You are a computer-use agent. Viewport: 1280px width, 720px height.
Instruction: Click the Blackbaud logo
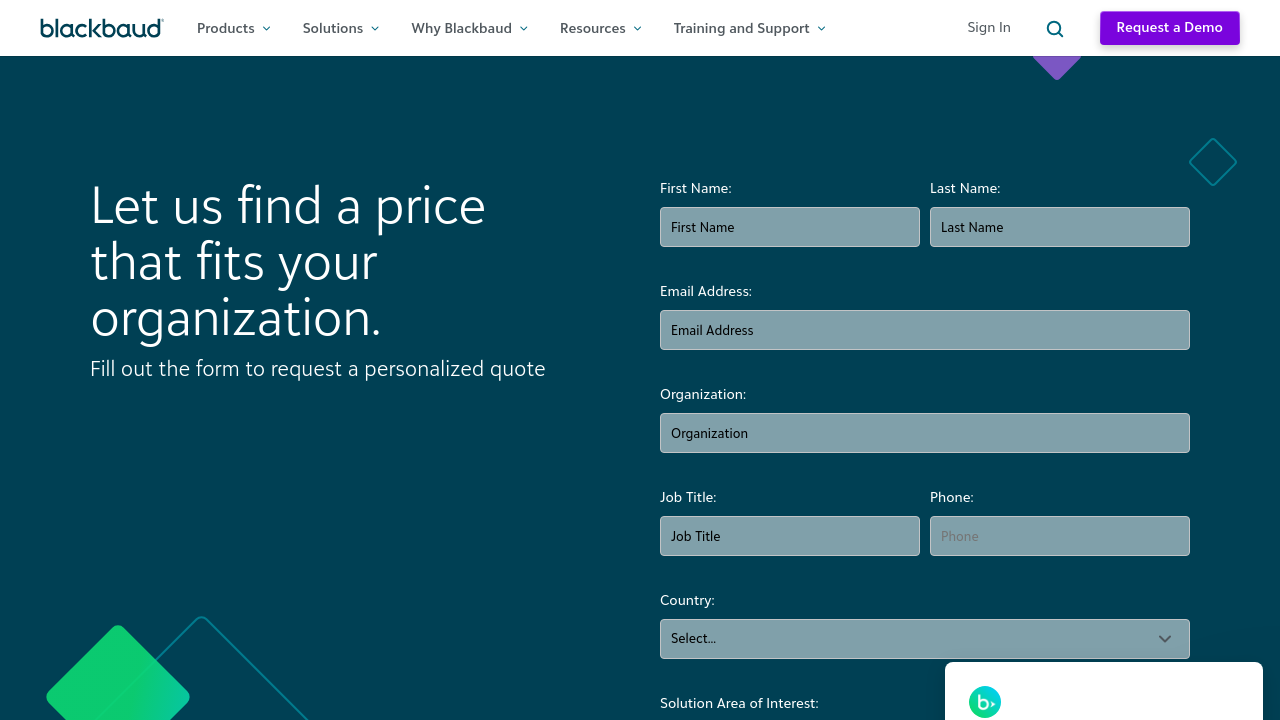(101, 28)
